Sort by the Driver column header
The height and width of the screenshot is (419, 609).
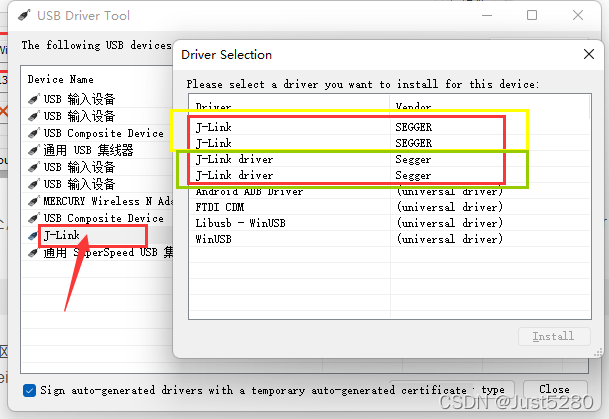(289, 105)
